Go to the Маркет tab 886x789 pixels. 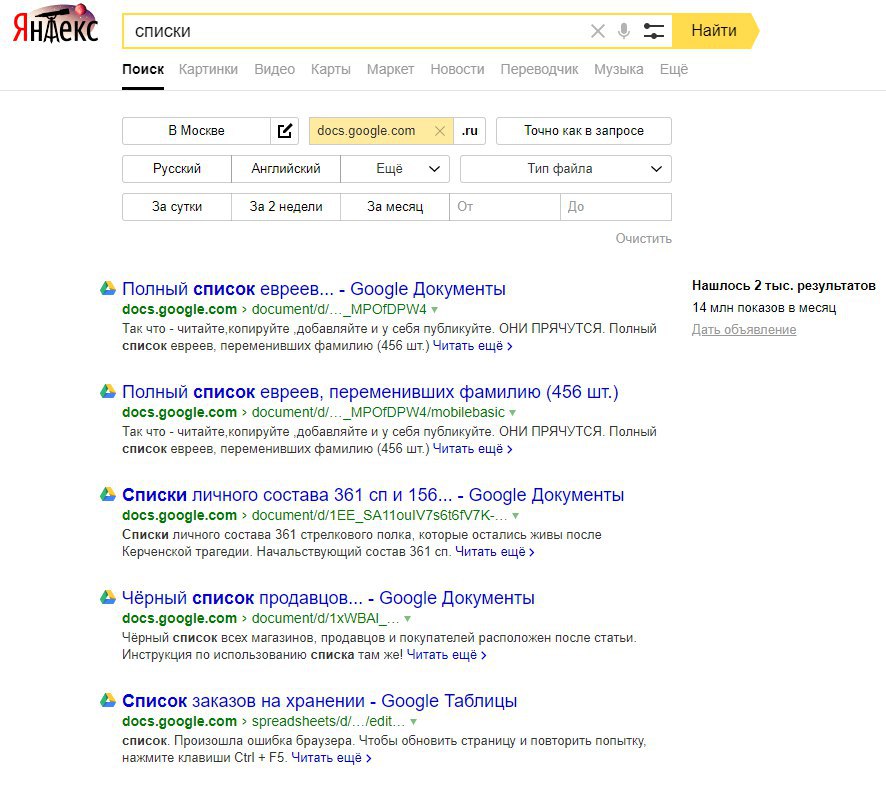pyautogui.click(x=390, y=70)
